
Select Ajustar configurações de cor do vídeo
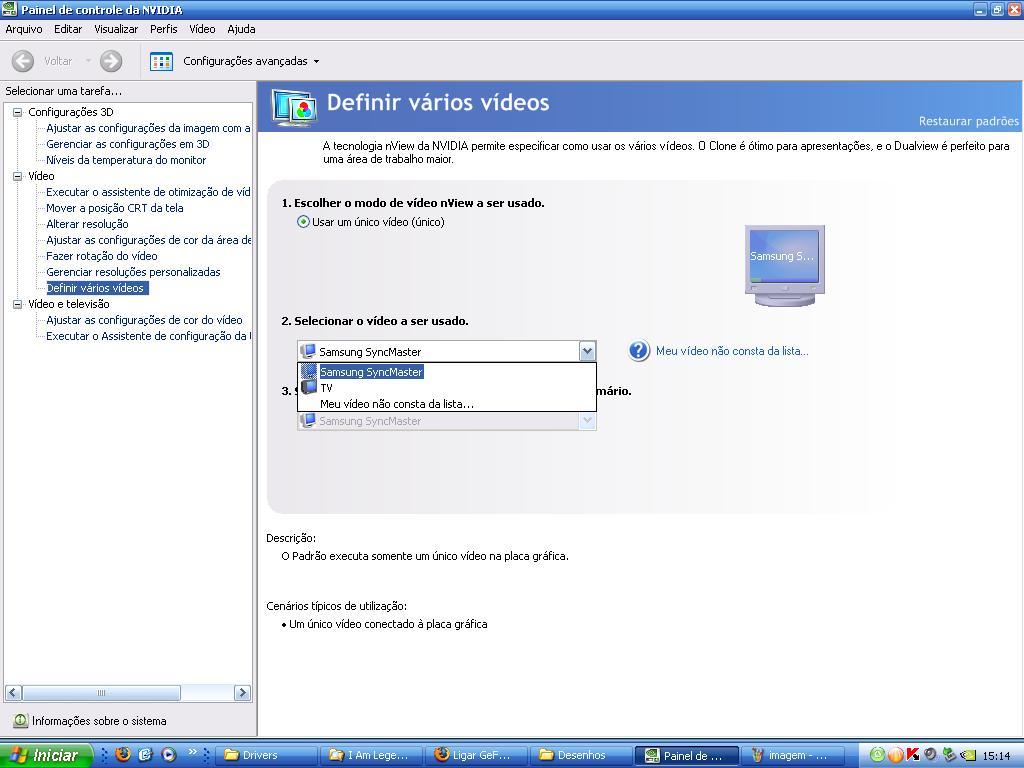click(144, 320)
